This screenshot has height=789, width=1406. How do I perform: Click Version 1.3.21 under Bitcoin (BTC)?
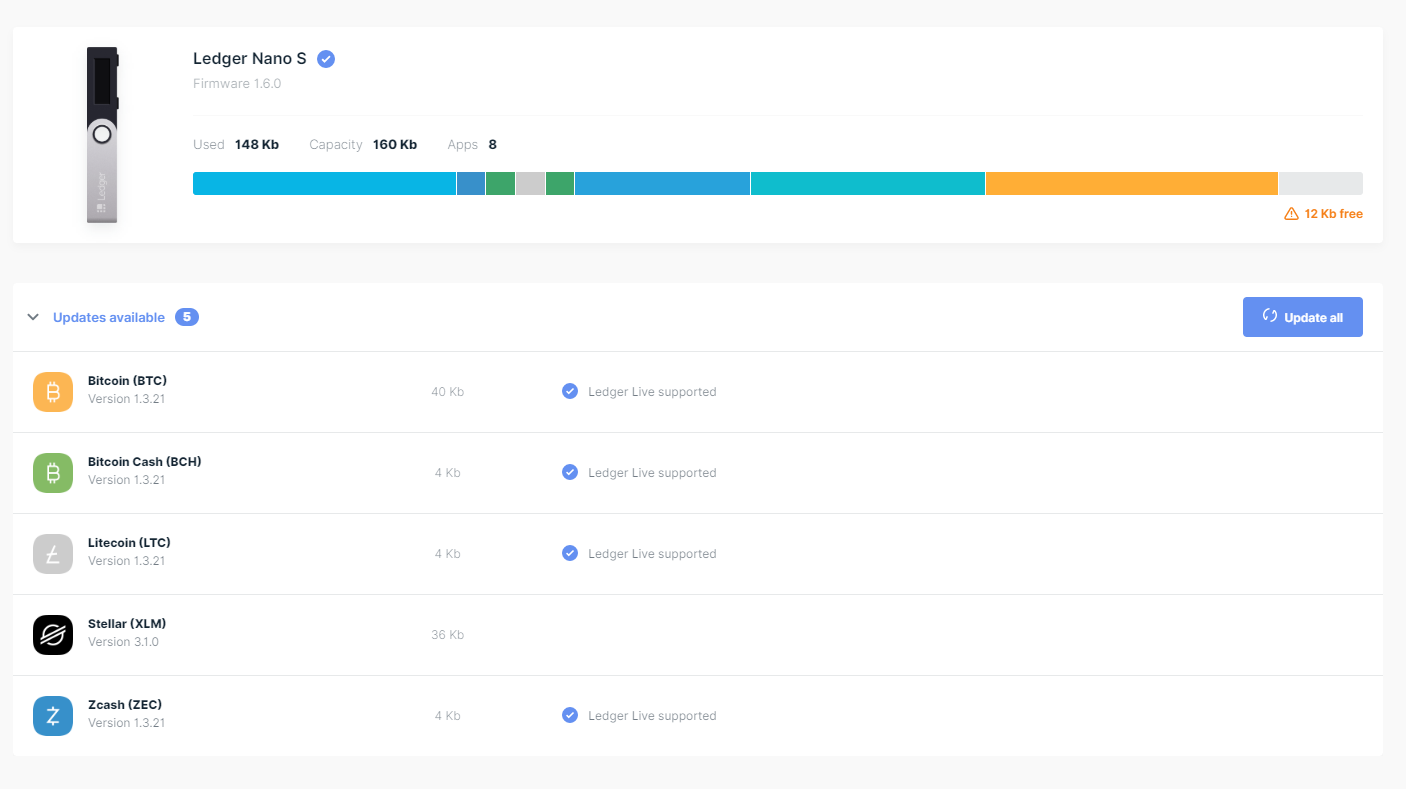coord(126,399)
